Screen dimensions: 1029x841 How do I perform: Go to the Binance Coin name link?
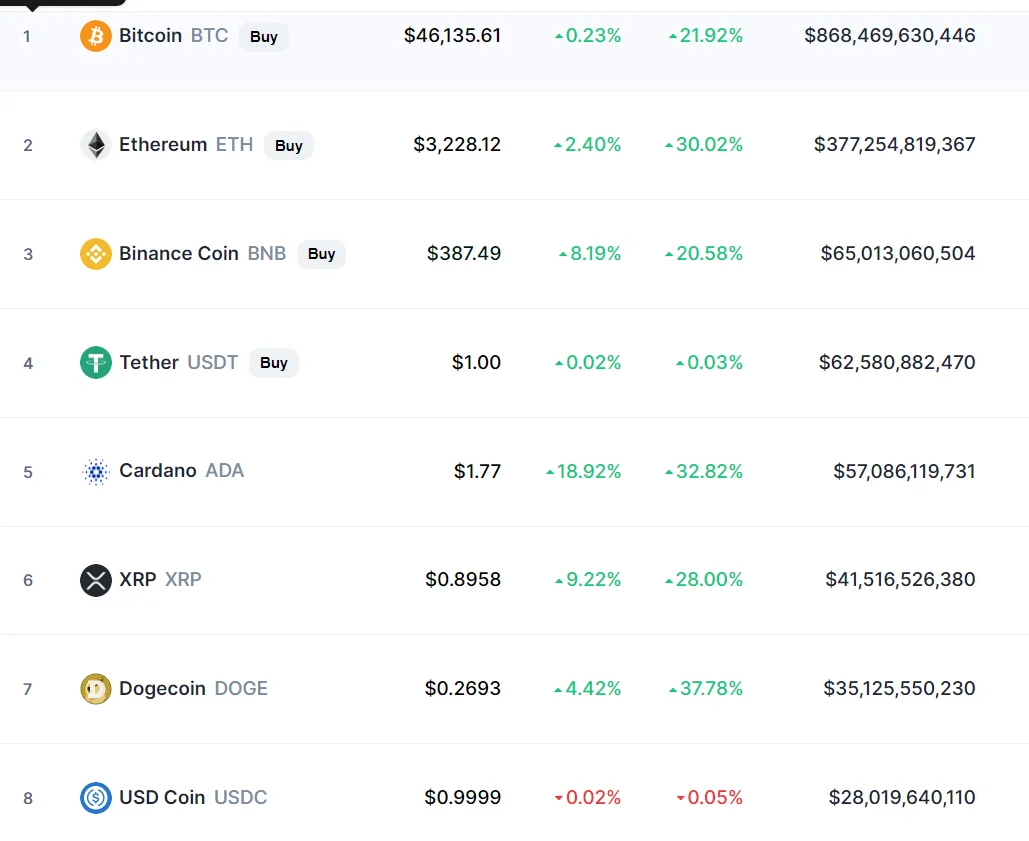pyautogui.click(x=178, y=253)
